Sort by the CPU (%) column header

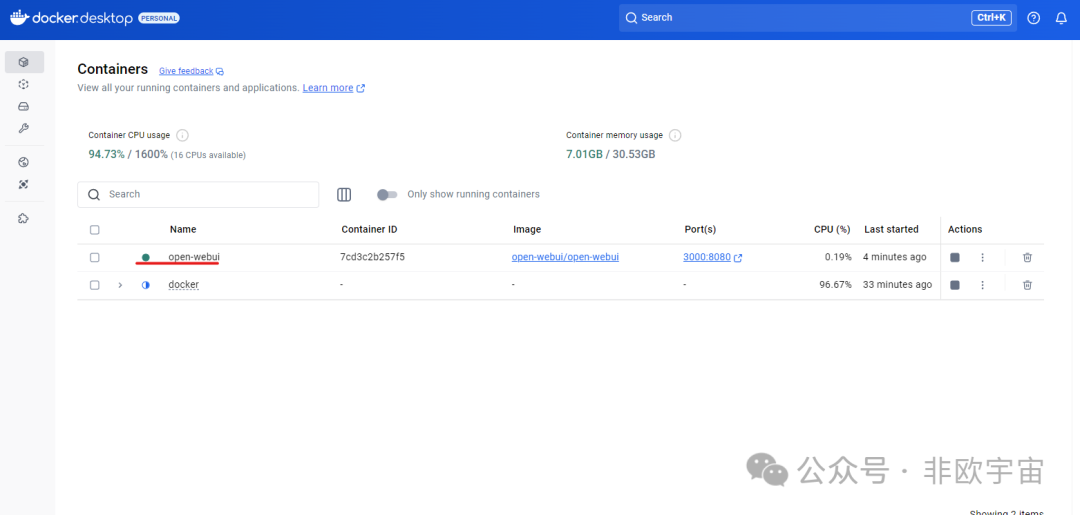[832, 229]
